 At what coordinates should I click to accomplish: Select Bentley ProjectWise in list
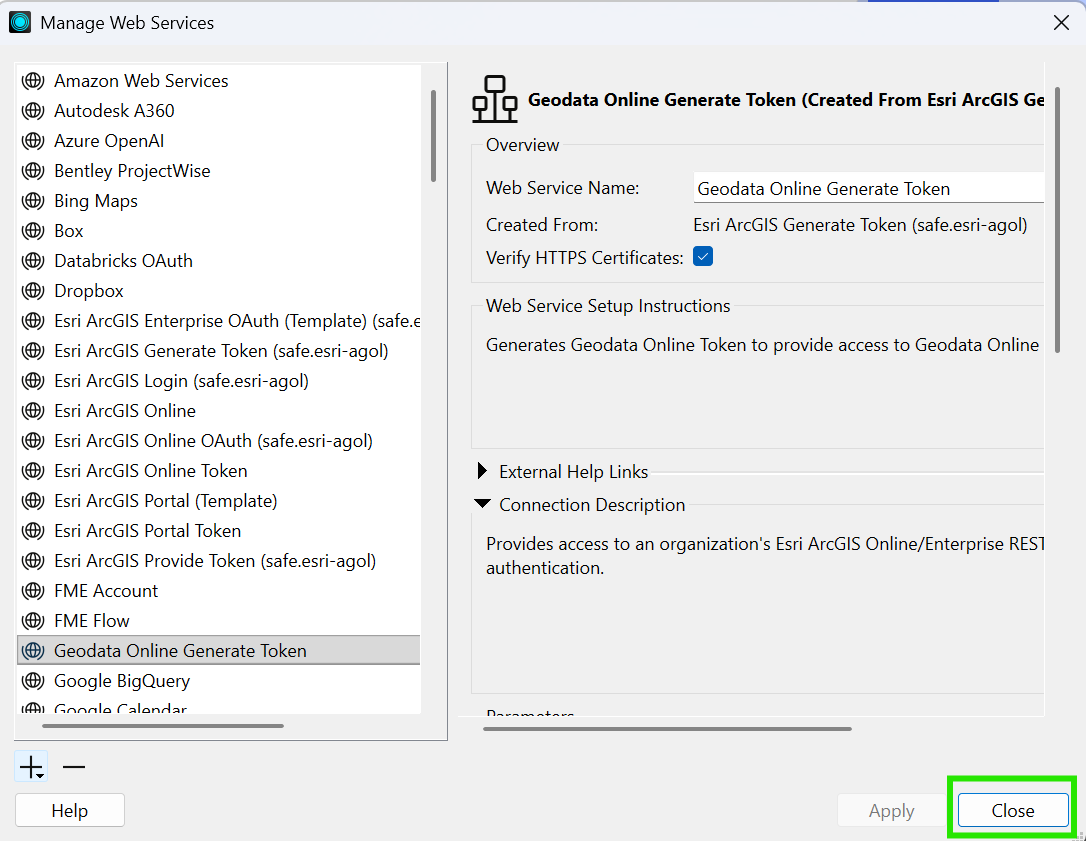tap(218, 171)
